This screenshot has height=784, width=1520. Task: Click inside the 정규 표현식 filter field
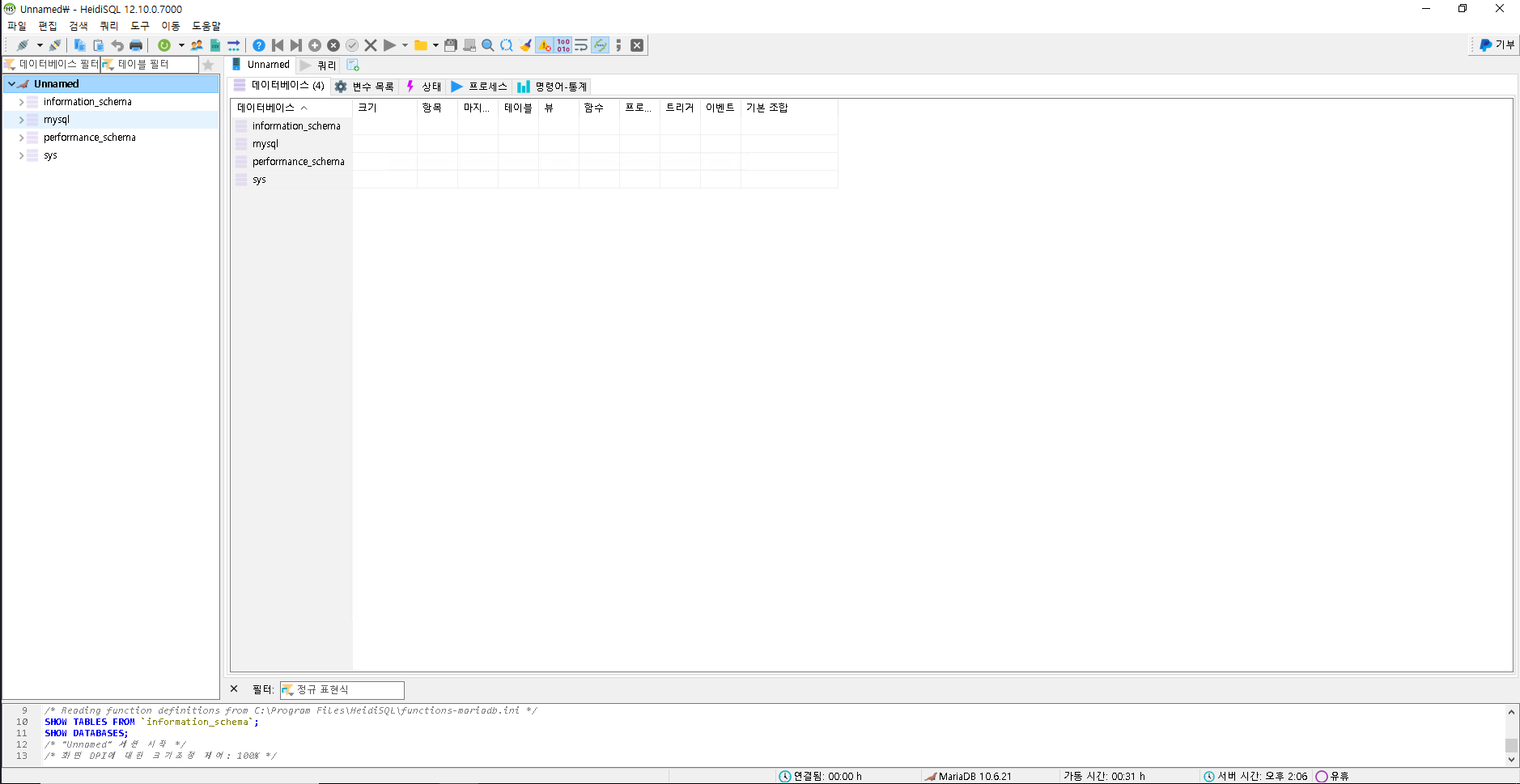pos(348,689)
